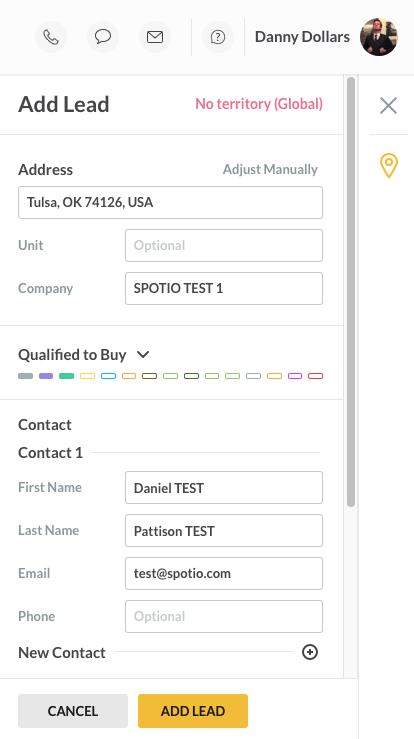Open the help question mark icon
This screenshot has width=414, height=739.
pyautogui.click(x=218, y=37)
